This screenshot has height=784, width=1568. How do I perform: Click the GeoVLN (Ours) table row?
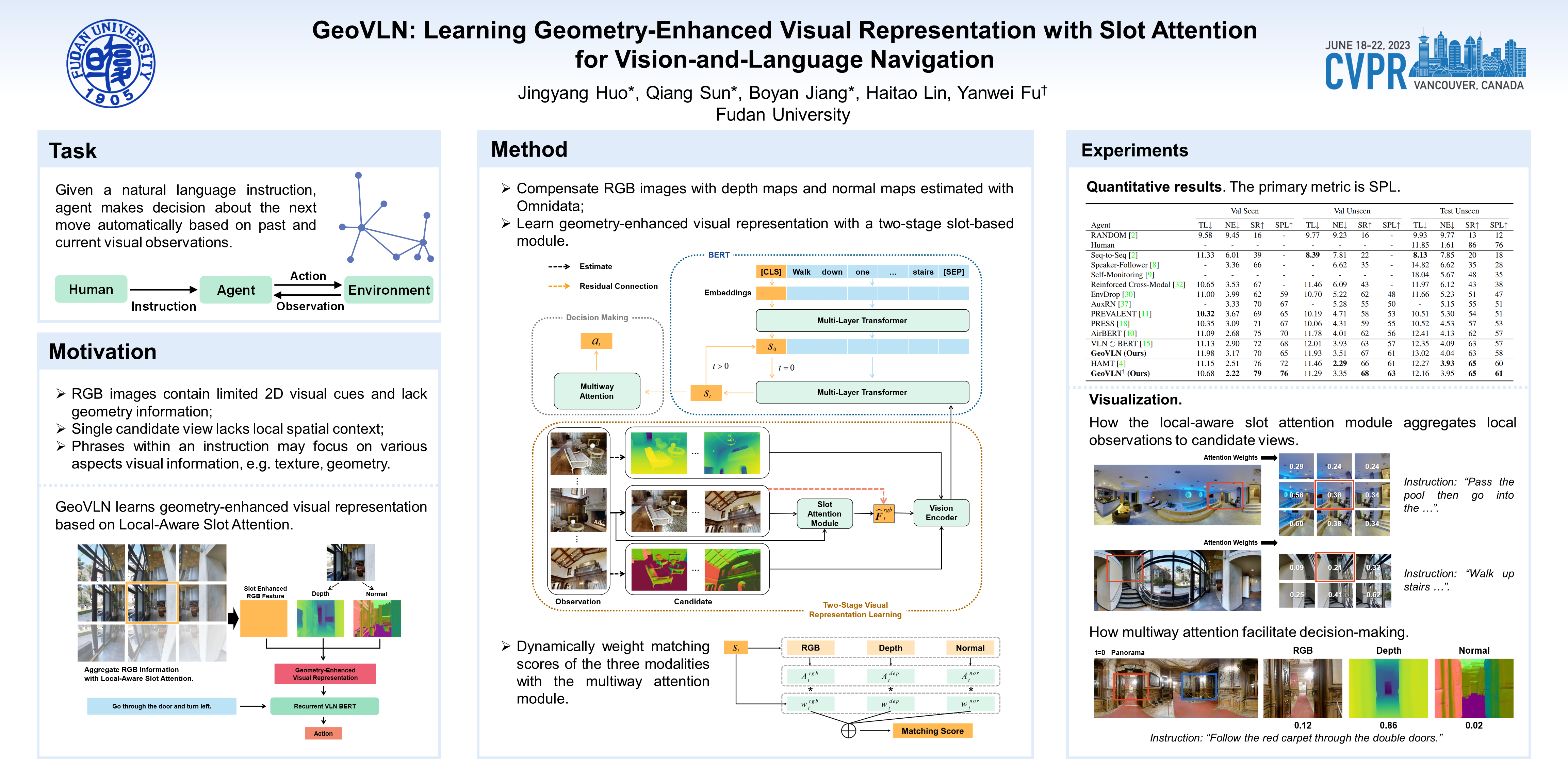[1118, 353]
